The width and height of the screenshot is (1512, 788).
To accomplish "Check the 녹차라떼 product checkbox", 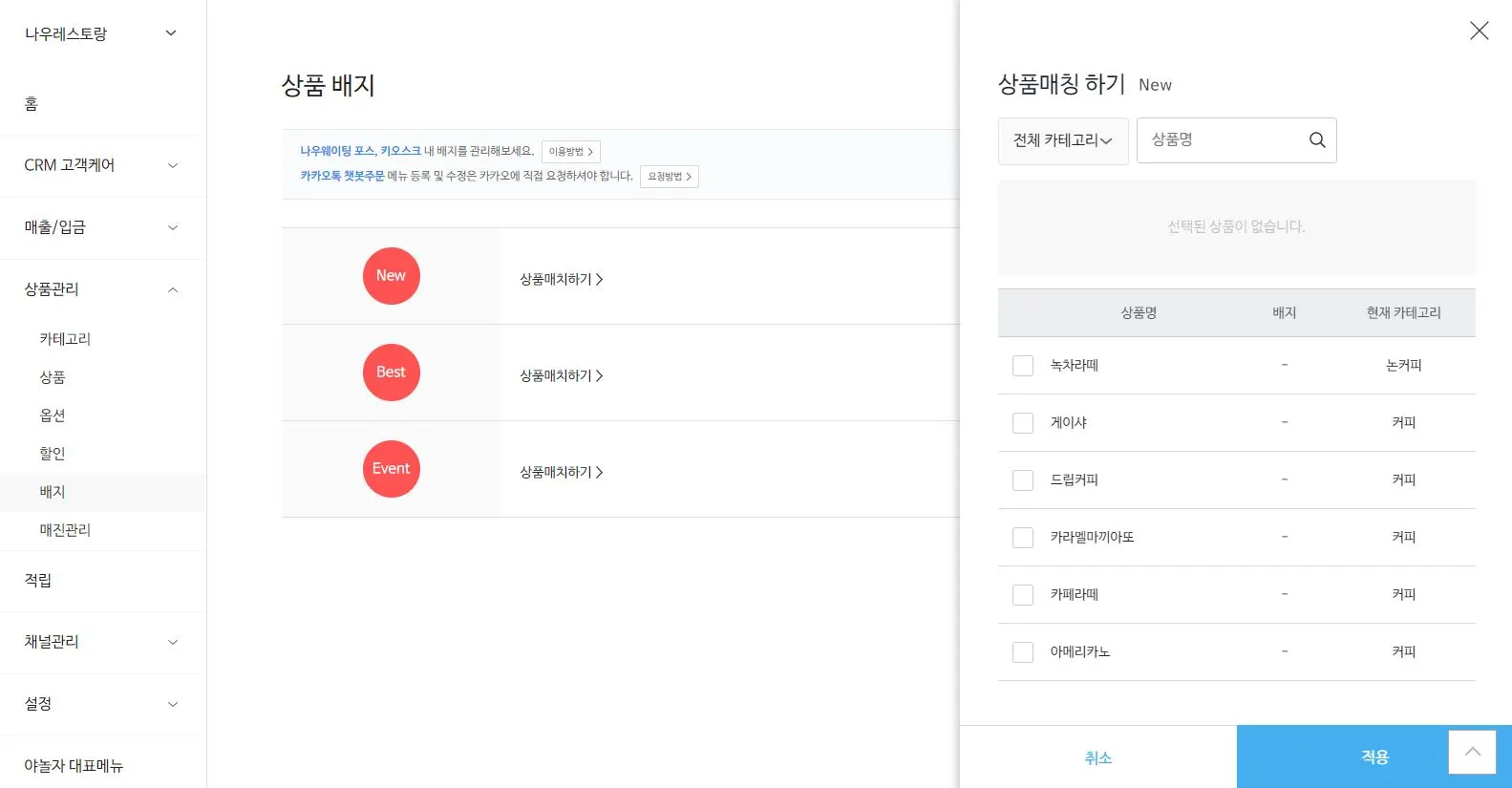I will [x=1023, y=366].
